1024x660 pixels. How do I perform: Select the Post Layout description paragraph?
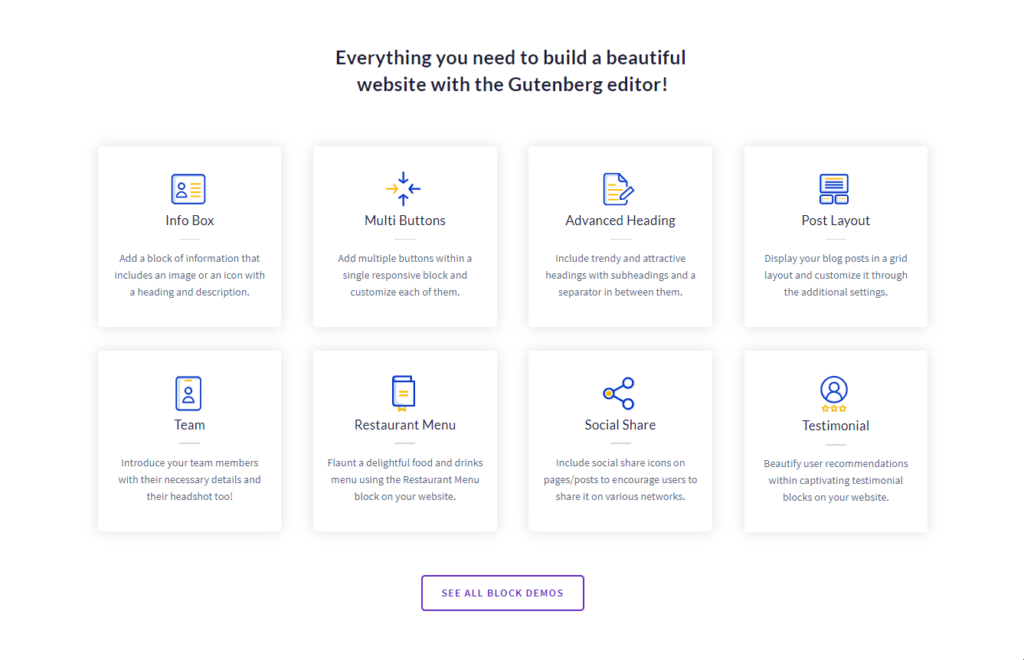pyautogui.click(x=835, y=275)
